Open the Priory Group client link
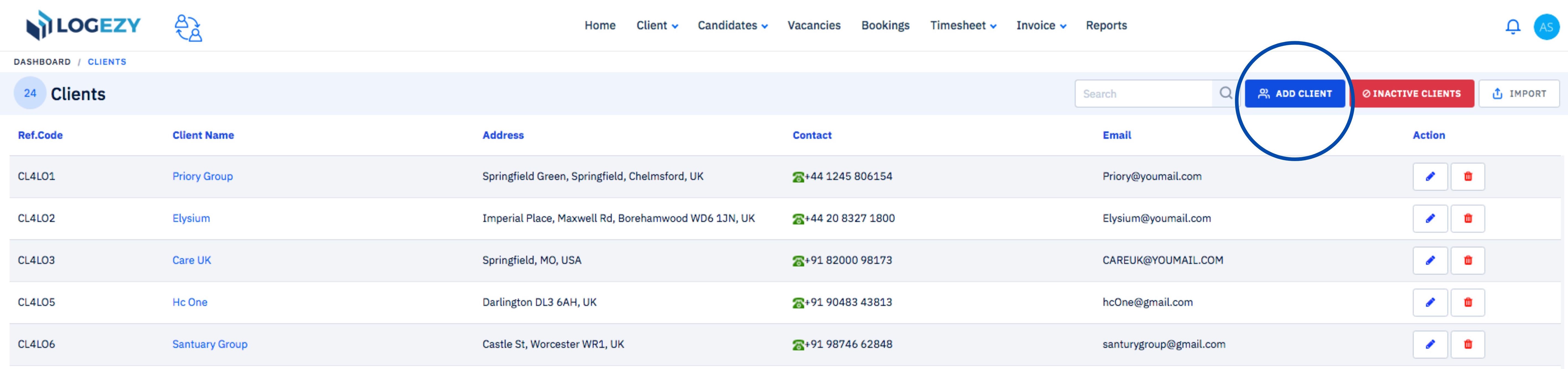Viewport: 1568px width, 369px height. (x=202, y=177)
